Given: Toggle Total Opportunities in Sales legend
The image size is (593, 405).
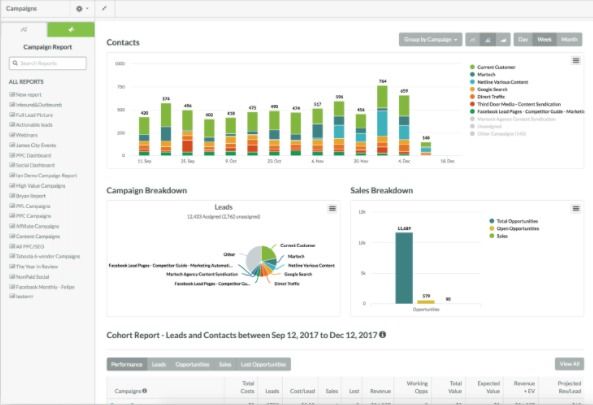Looking at the screenshot, I should pyautogui.click(x=514, y=221).
